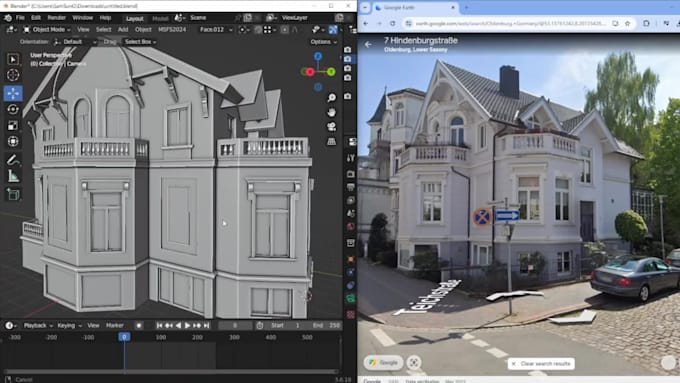Click the viewport zoom magnifier icon
This screenshot has height=383, width=680.
tap(331, 98)
